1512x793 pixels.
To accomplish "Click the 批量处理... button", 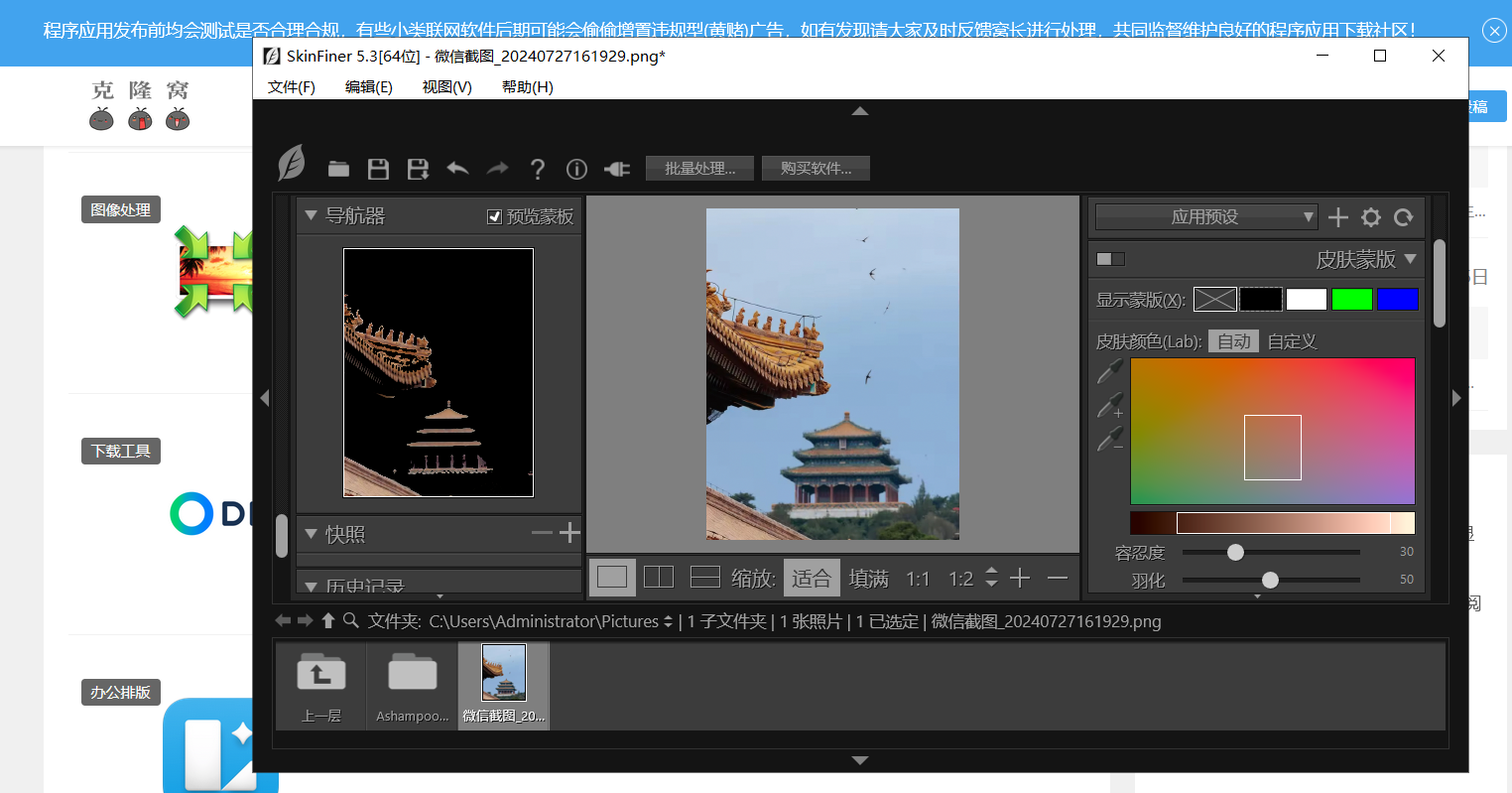I will (700, 169).
